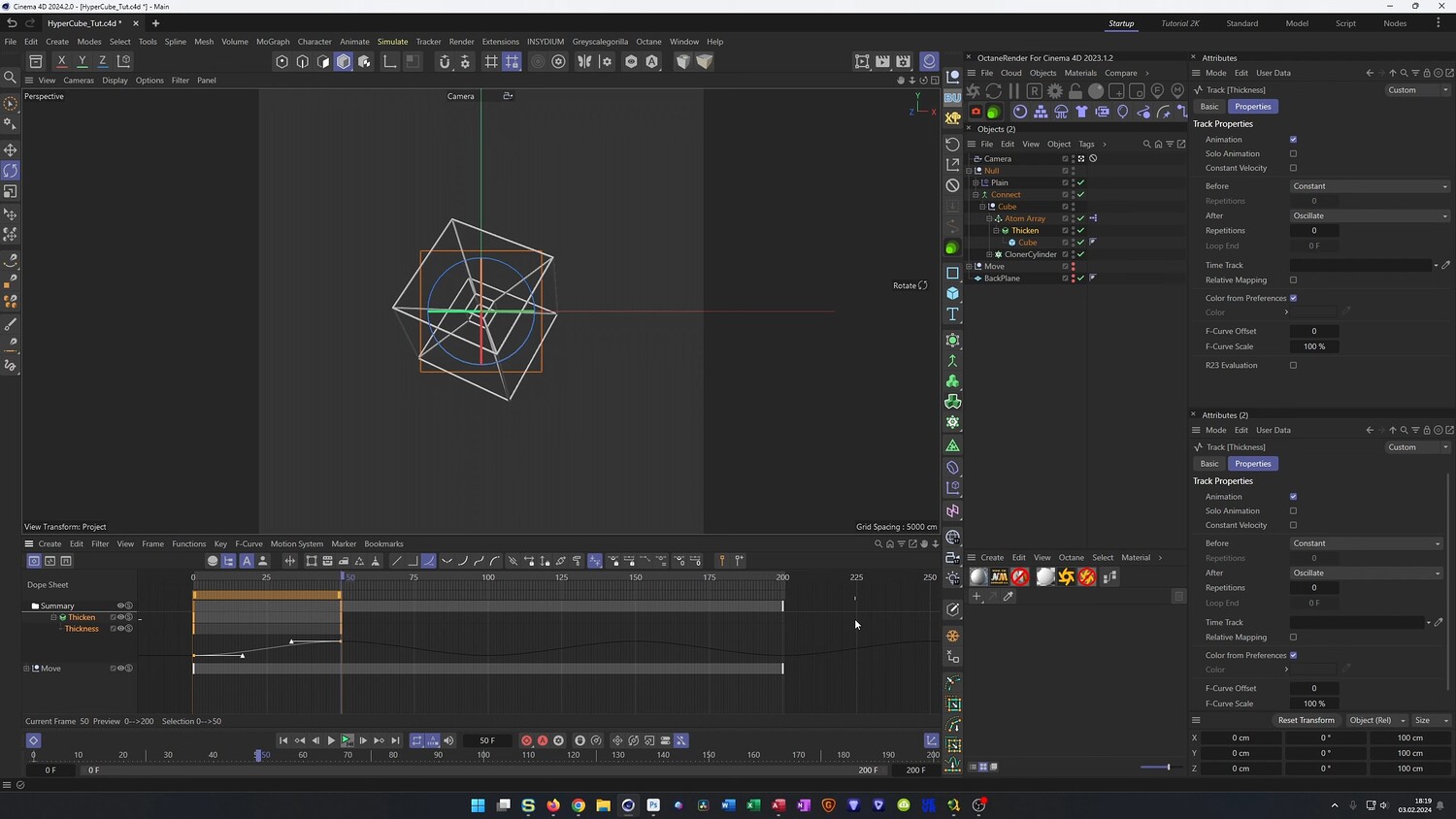Open the Script layout tab
The width and height of the screenshot is (1456, 819).
1345,23
